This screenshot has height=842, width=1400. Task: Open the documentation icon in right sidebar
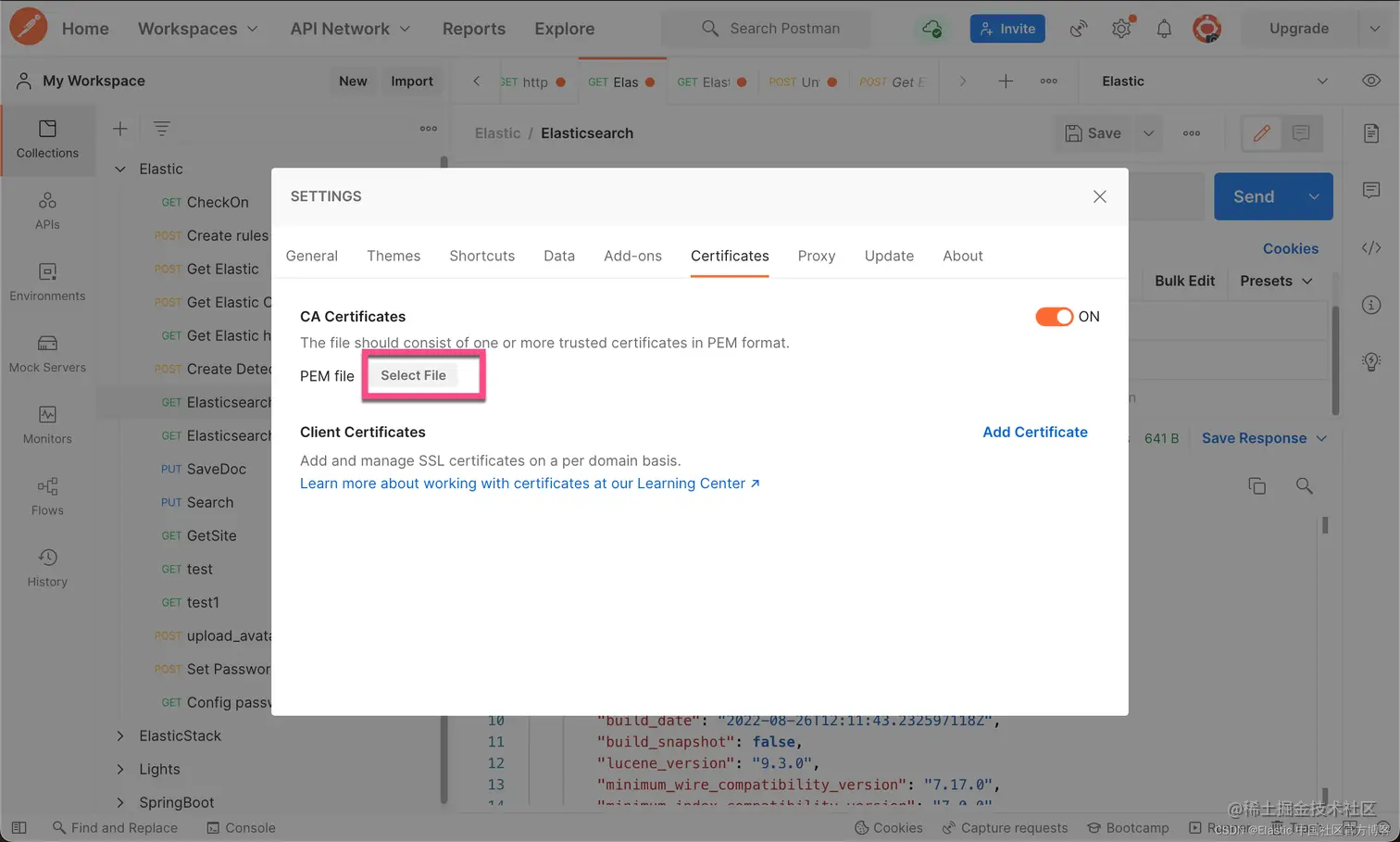(x=1371, y=133)
